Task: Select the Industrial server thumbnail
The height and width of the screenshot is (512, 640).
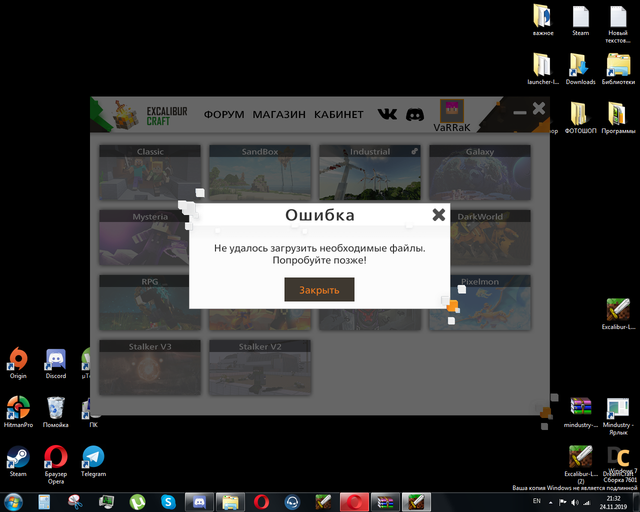Action: pyautogui.click(x=370, y=172)
